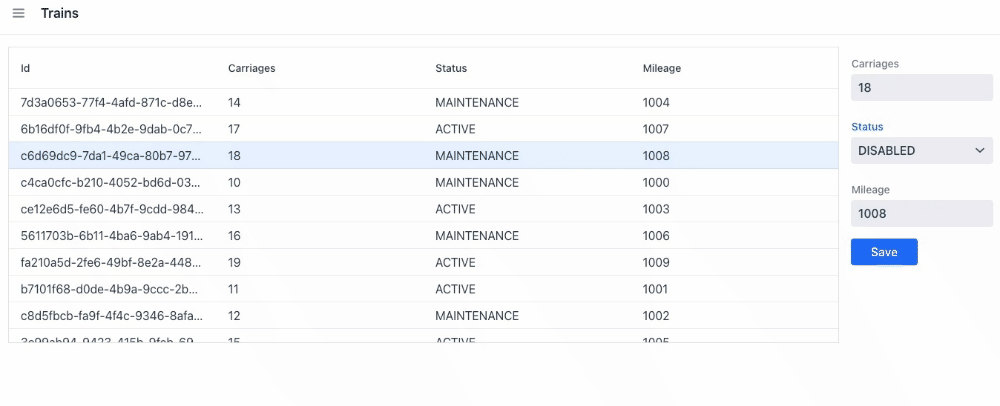
Task: Click into the Mileage input field
Action: coord(921,213)
